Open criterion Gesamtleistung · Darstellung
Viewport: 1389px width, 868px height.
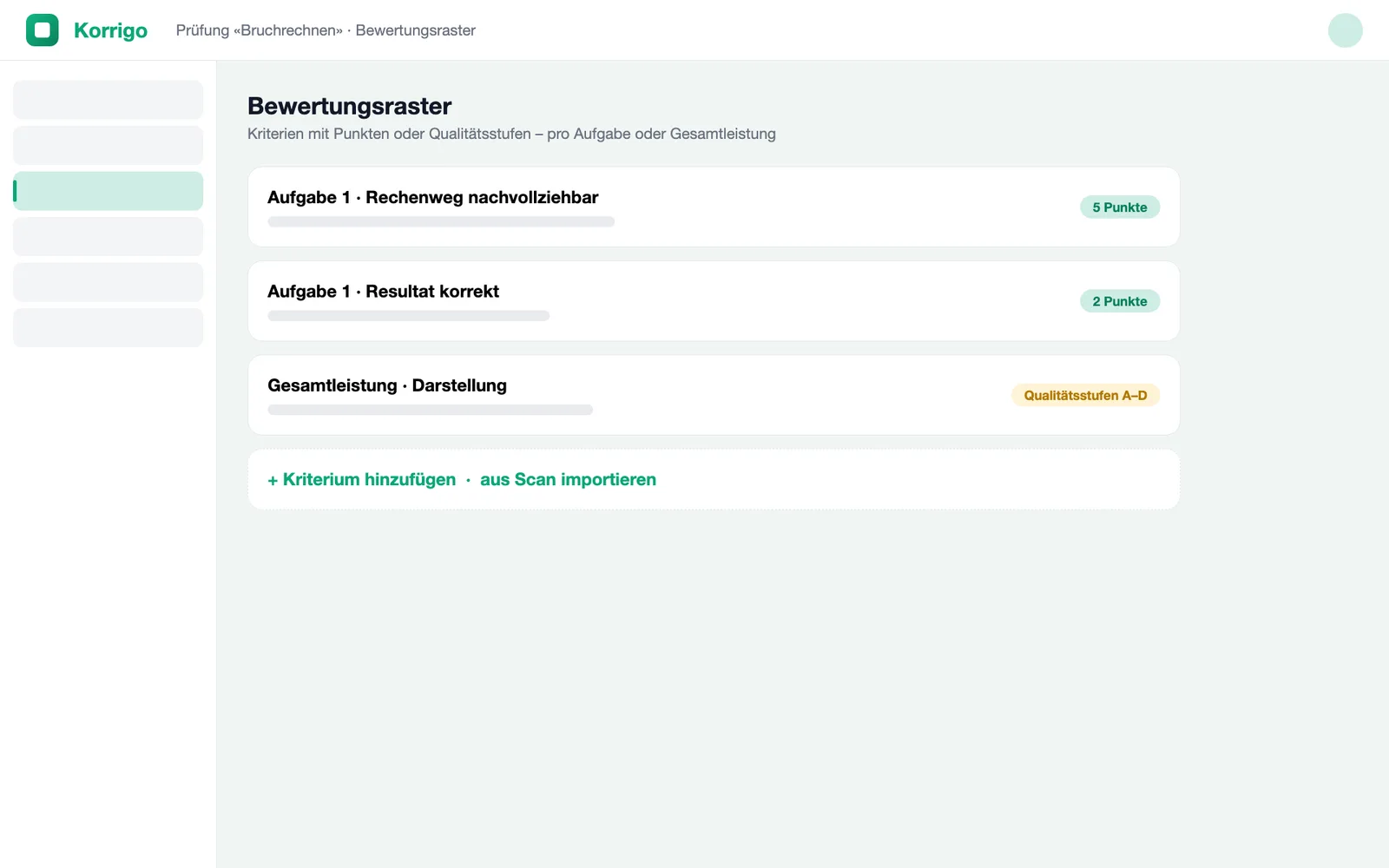pos(714,395)
